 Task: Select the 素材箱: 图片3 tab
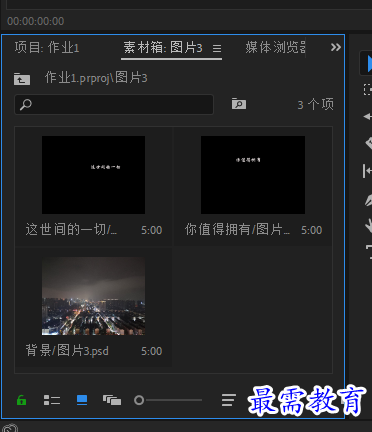(163, 48)
